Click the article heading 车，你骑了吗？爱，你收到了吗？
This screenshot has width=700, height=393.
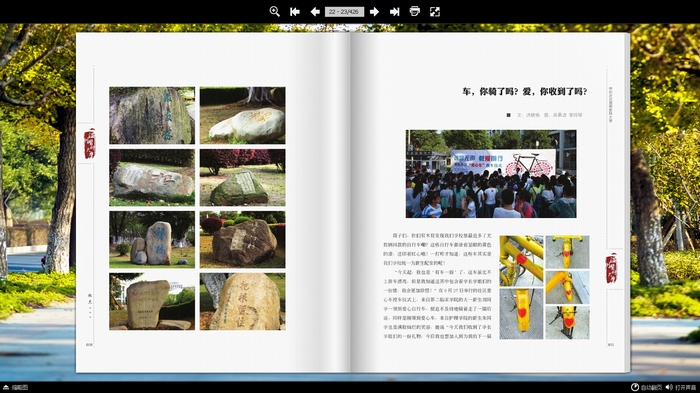[x=525, y=92]
